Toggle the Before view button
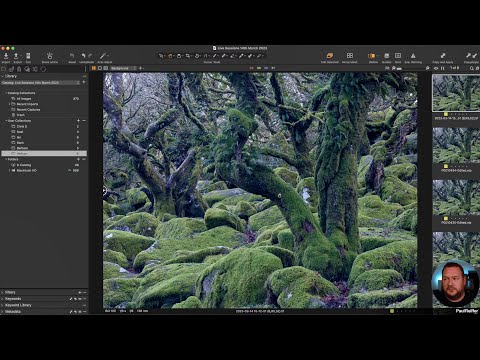480x360 pixels. point(371,56)
